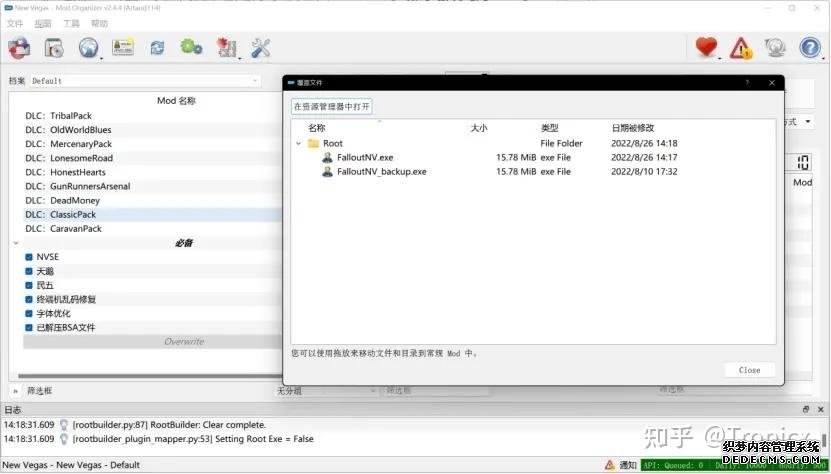Open the 工具 menu

(71, 23)
